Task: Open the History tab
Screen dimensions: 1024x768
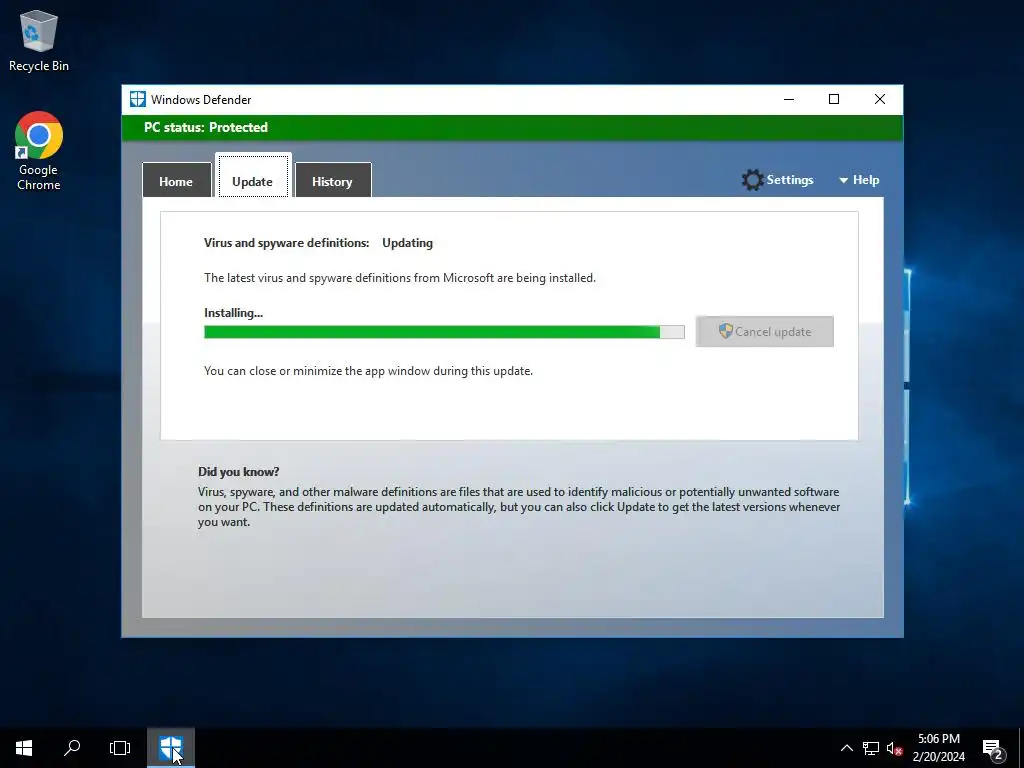Action: (333, 181)
